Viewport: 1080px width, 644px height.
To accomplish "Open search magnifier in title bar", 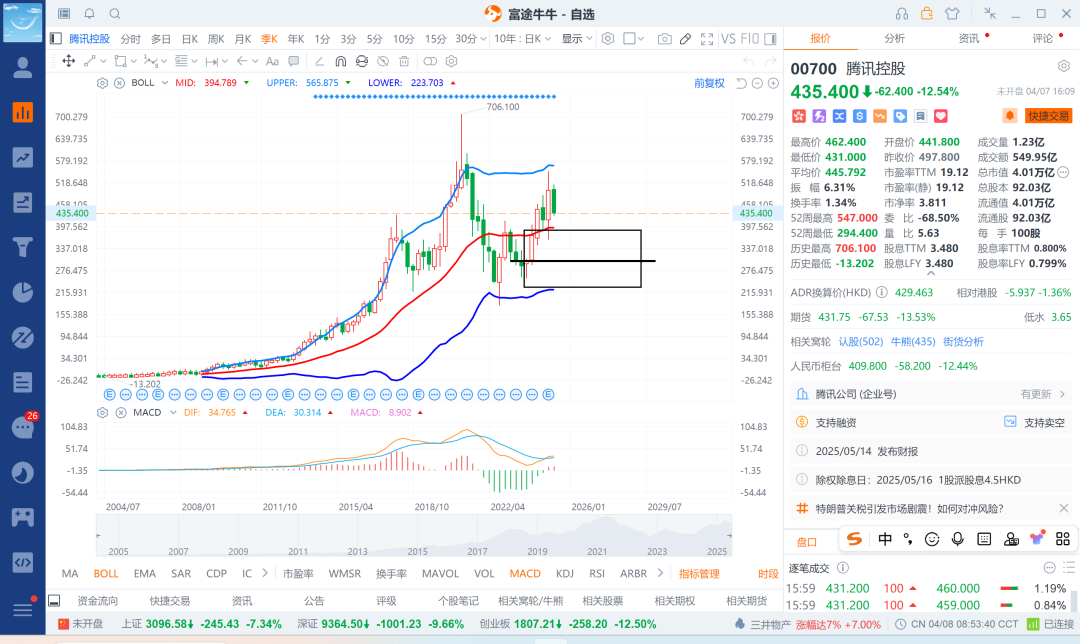I will point(115,14).
